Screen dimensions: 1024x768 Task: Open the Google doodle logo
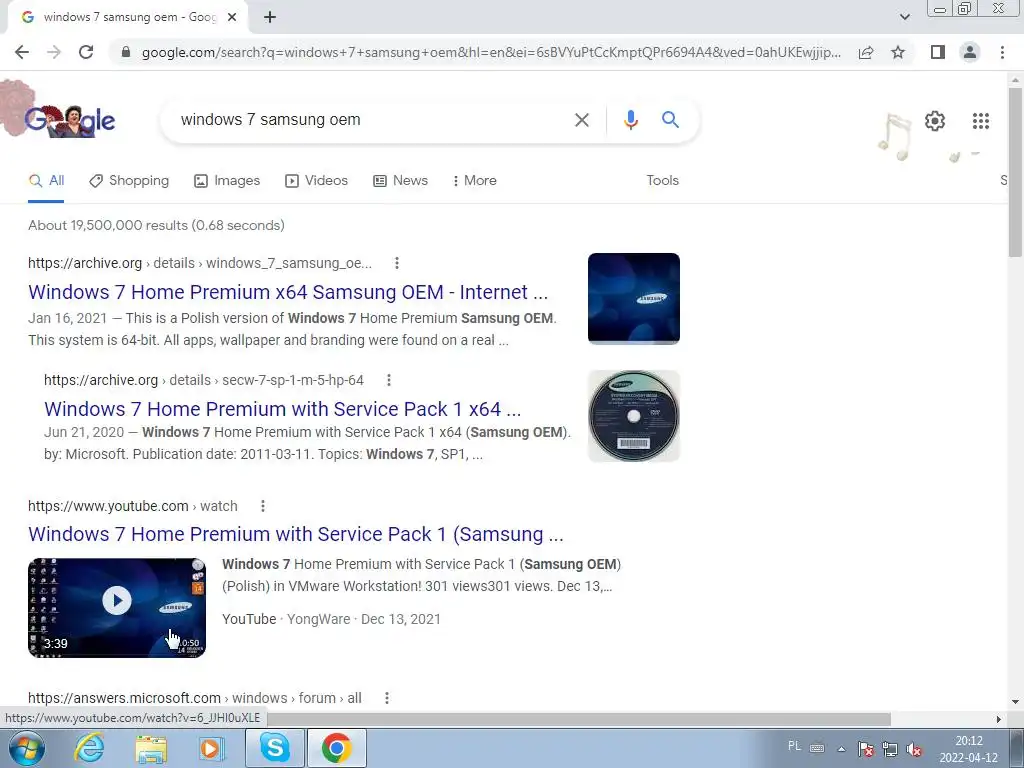click(x=69, y=120)
